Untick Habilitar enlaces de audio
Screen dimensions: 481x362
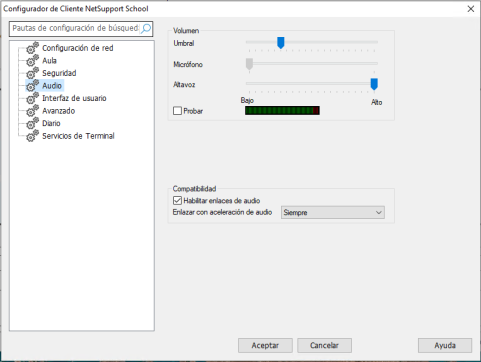177,200
